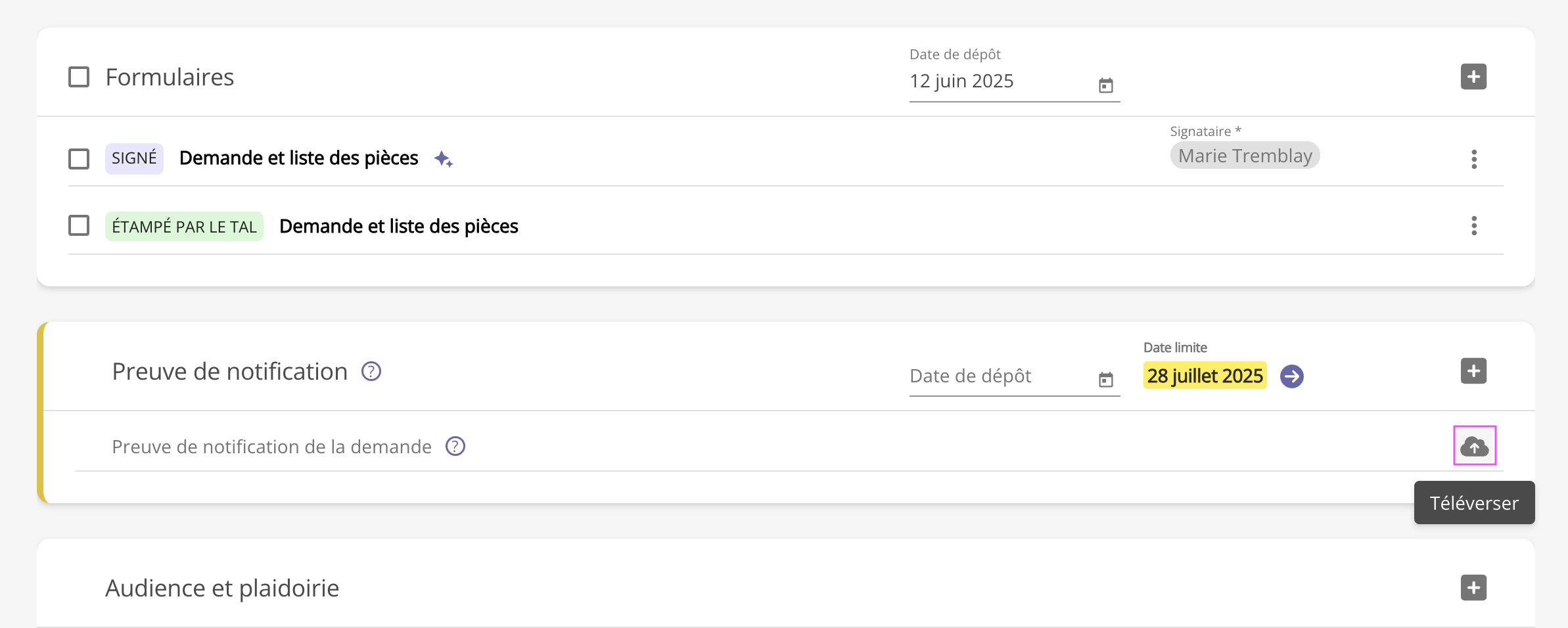Screen dimensions: 1568x628
Task: Click sparkle AI icon beside signed Demande
Action: click(444, 159)
